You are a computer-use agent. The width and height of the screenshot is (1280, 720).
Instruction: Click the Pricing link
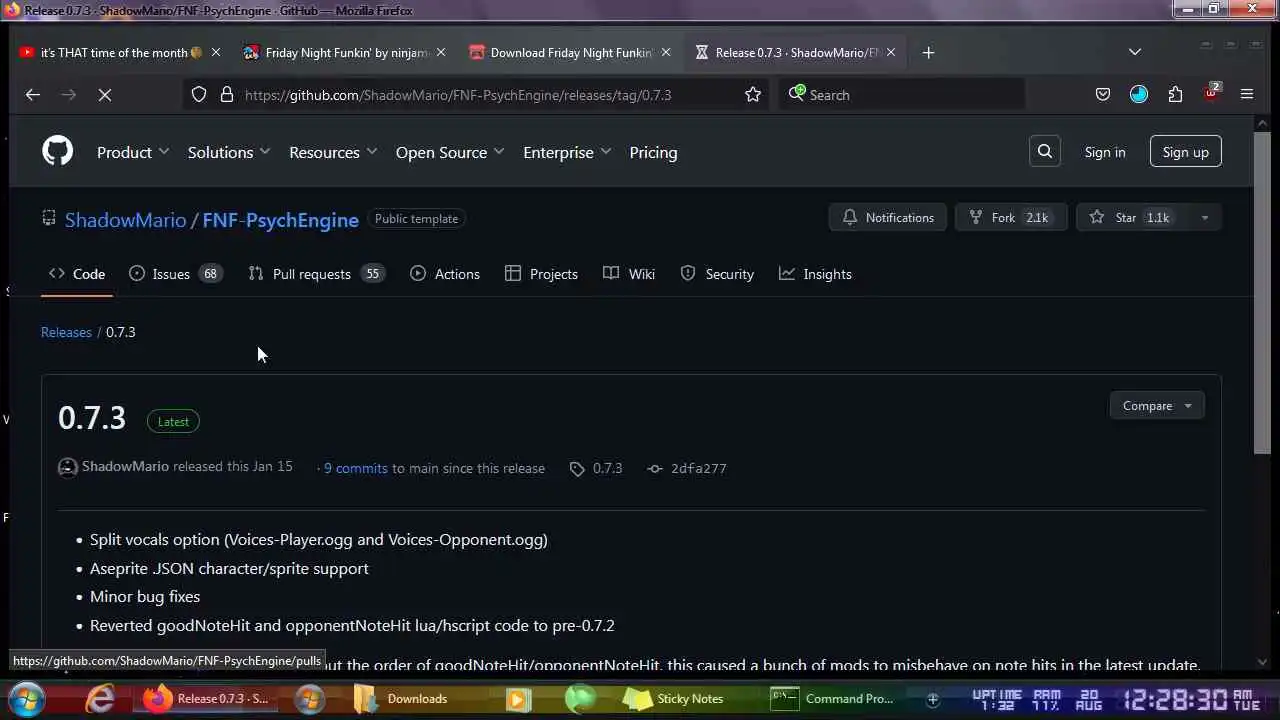pyautogui.click(x=653, y=153)
